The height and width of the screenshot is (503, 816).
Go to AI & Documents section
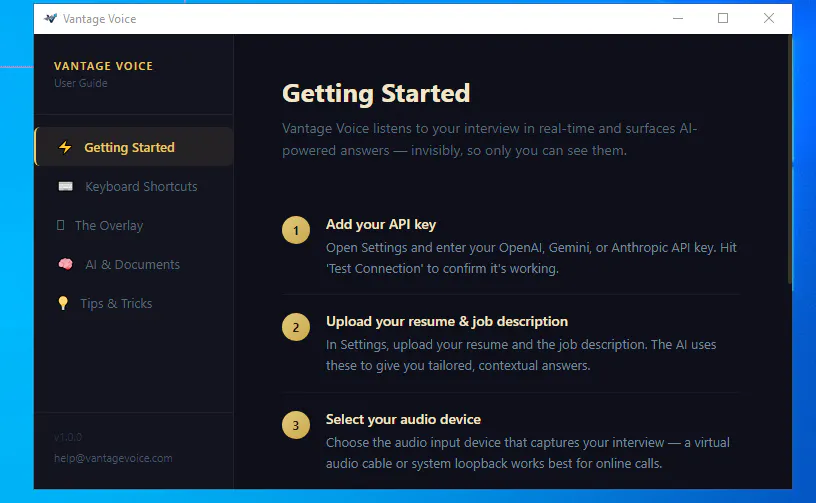click(134, 264)
